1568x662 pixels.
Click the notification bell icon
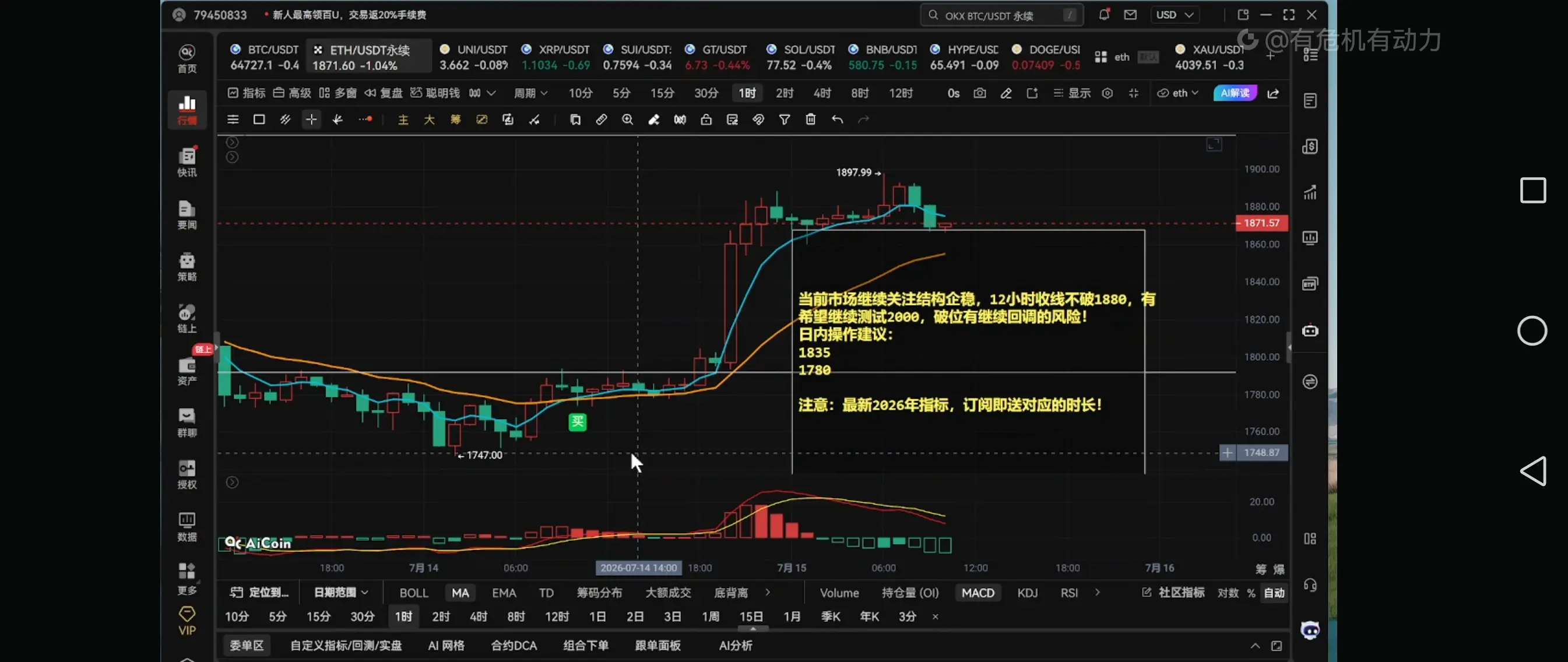point(1103,15)
